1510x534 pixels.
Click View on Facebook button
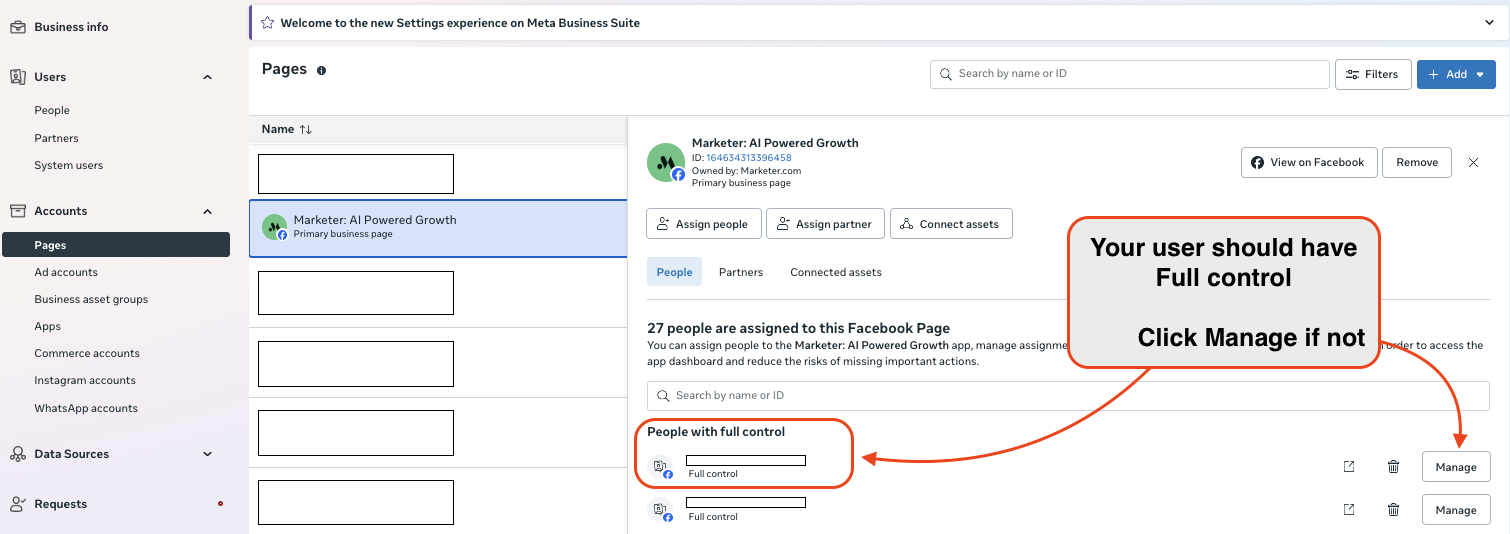tap(1309, 163)
